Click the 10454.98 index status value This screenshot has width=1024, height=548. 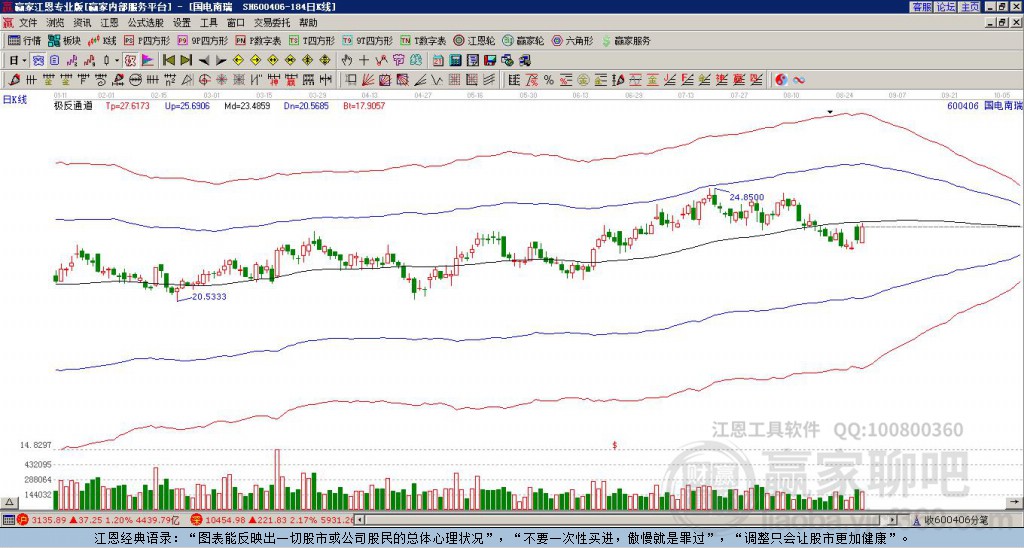(224, 520)
